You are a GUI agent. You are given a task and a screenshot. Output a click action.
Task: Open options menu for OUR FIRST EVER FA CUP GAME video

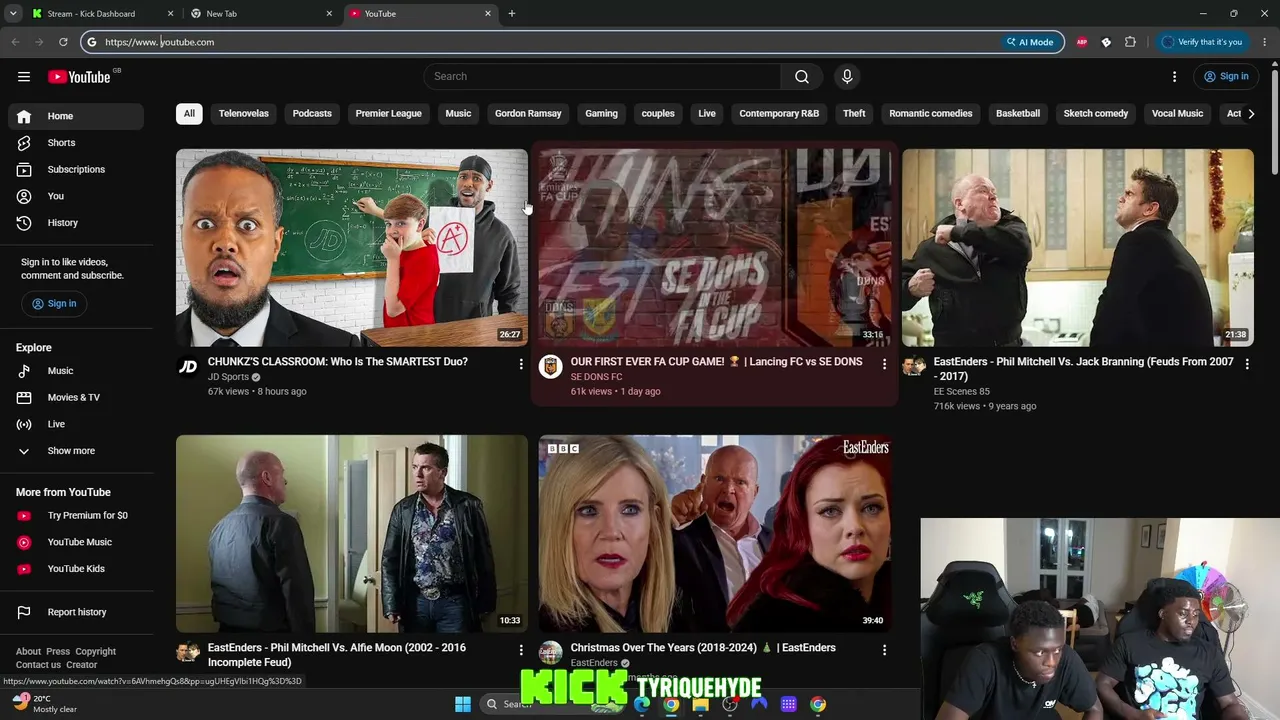pyautogui.click(x=884, y=365)
